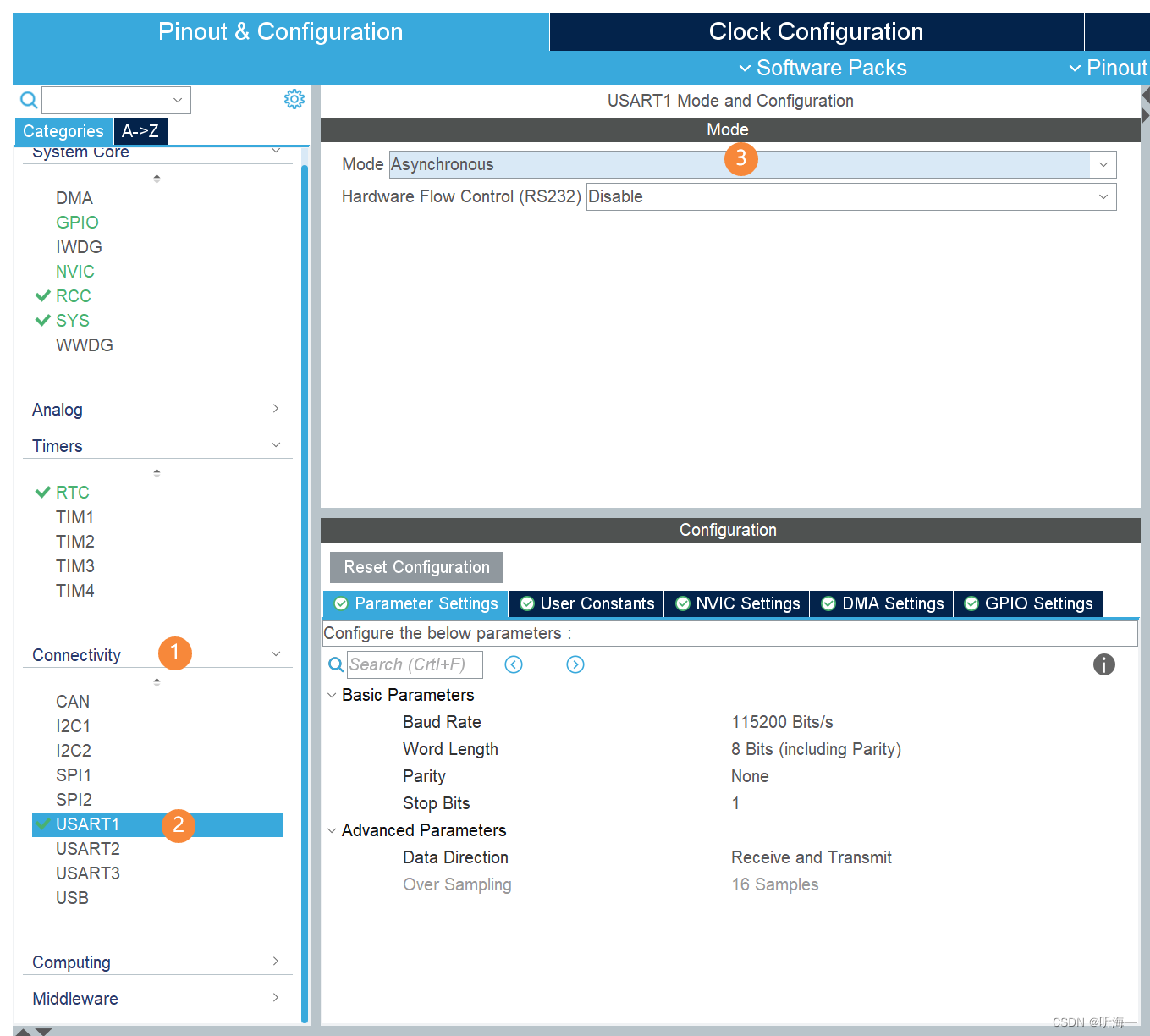Open User Constants tab
The image size is (1150, 1036).
[586, 603]
